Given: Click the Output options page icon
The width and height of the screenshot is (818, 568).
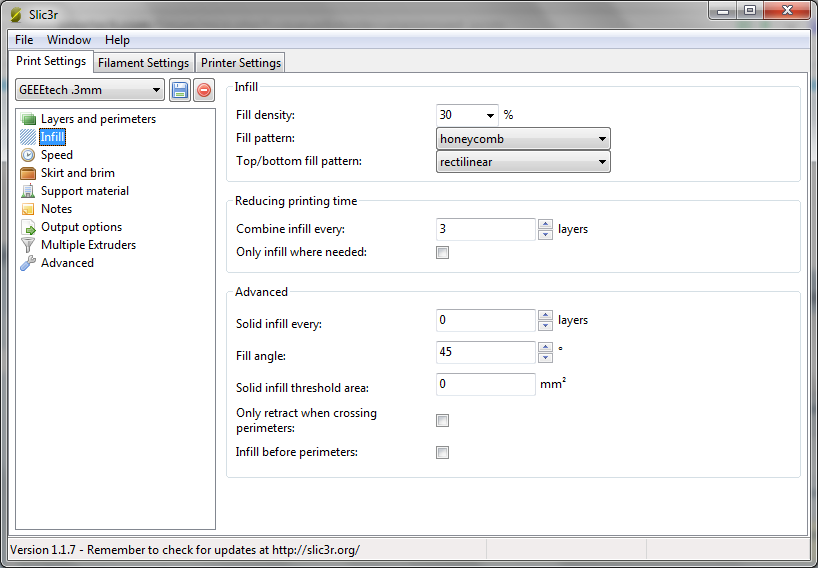Looking at the screenshot, I should (x=28, y=227).
